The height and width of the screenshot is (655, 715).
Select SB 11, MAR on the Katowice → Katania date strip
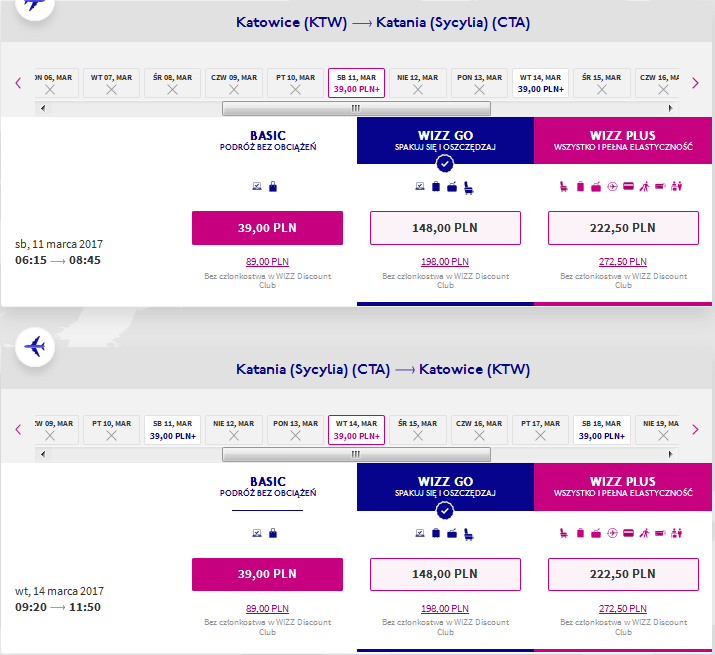point(357,83)
